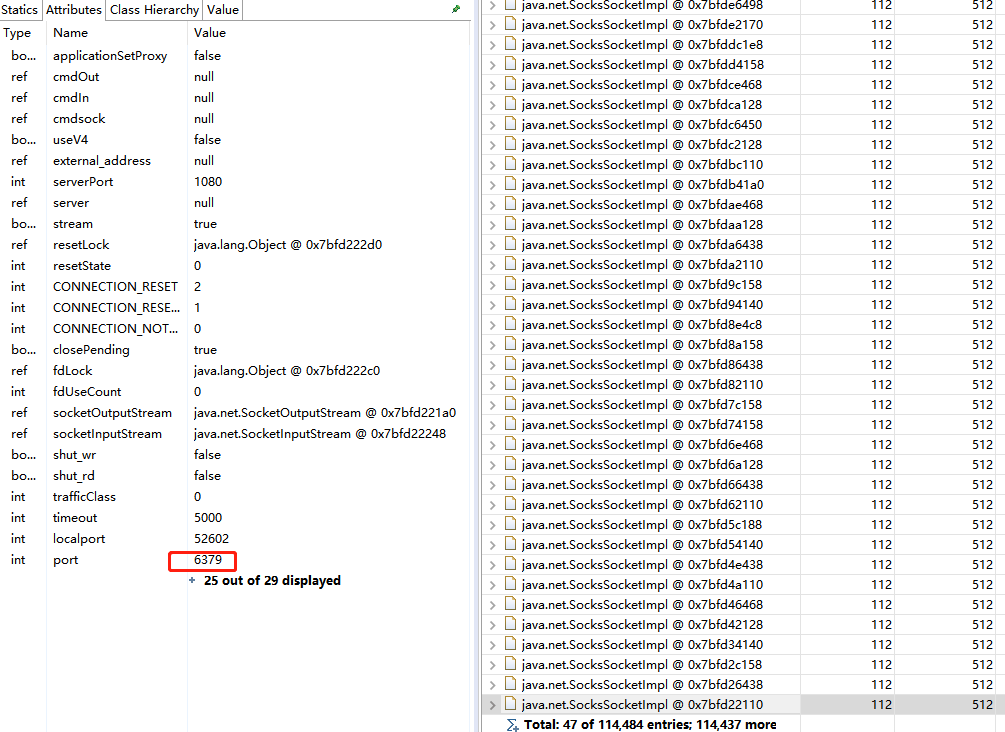Switch to the Value tab
Viewport: 1005px width, 732px height.
click(222, 10)
